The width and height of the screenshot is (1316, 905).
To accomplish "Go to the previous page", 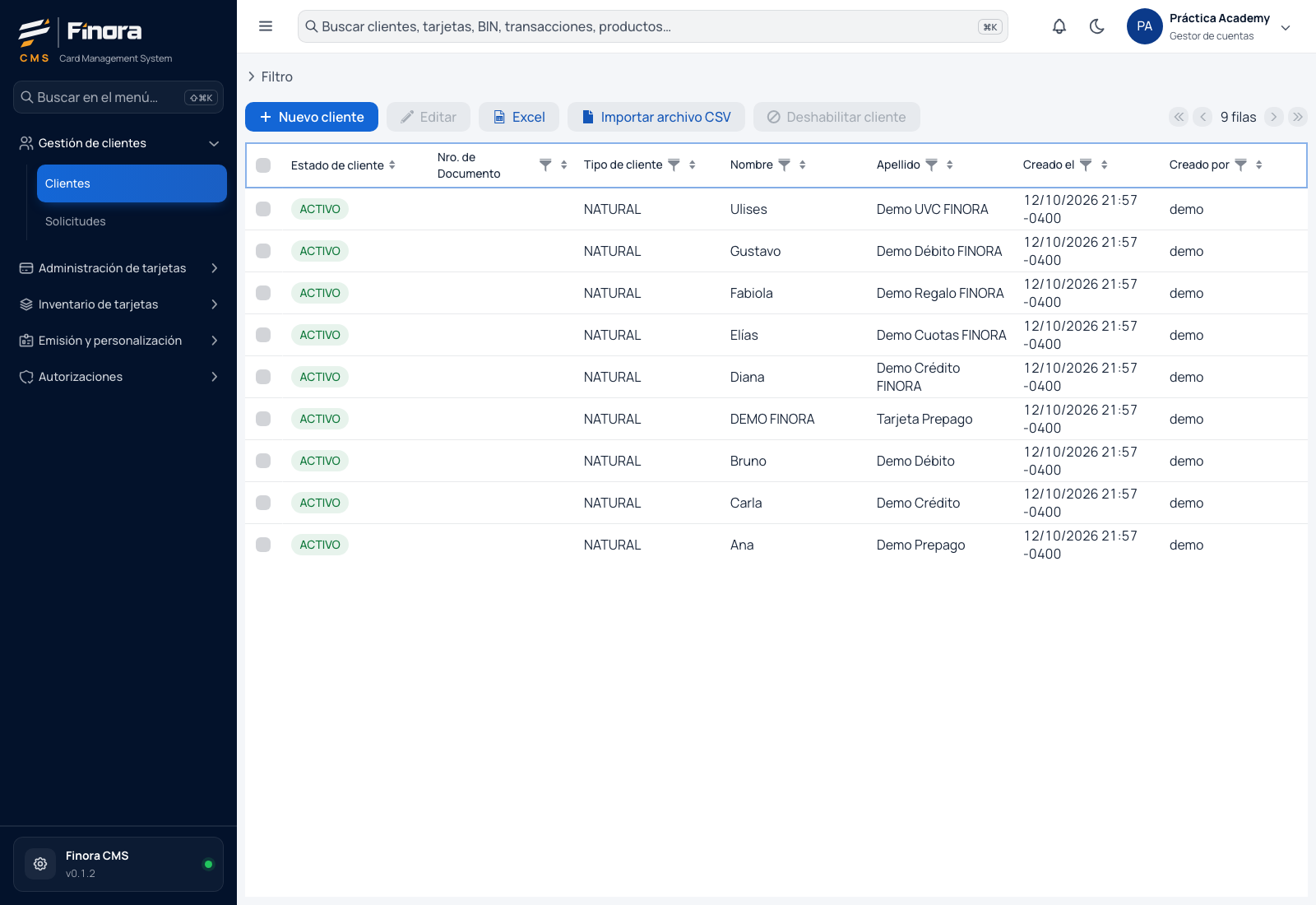I will click(x=1202, y=117).
